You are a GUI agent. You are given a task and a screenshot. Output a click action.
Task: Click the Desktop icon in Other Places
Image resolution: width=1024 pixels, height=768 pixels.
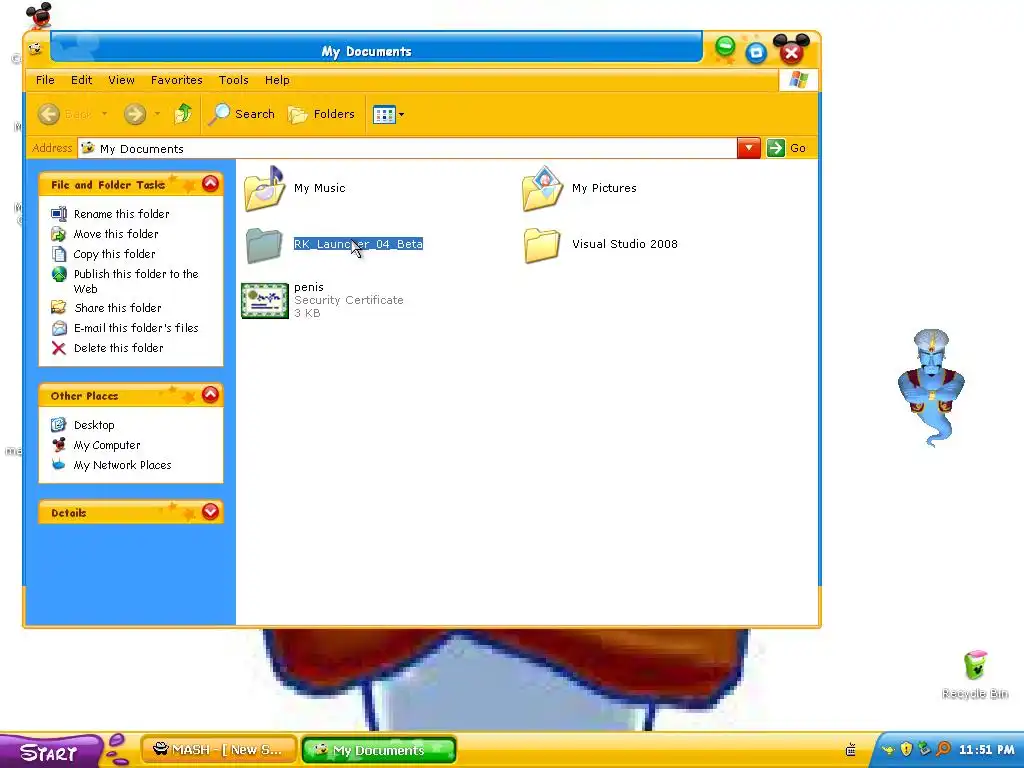[x=59, y=425]
